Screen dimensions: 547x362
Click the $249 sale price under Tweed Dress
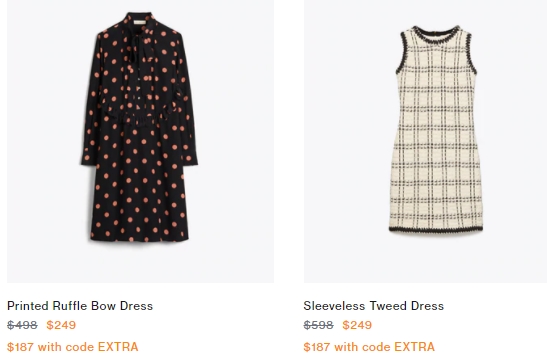point(357,325)
